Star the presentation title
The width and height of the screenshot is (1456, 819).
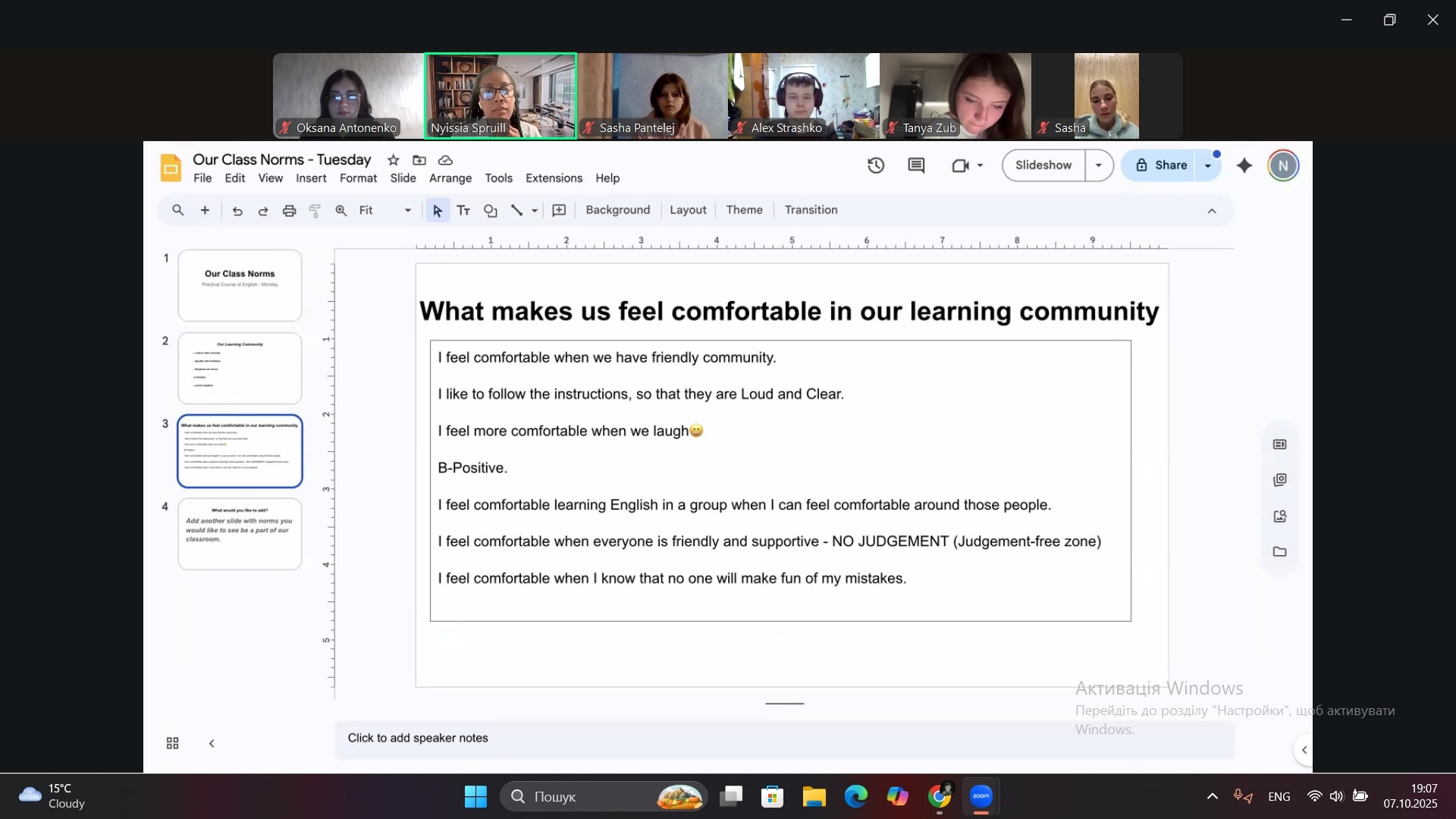(x=393, y=160)
